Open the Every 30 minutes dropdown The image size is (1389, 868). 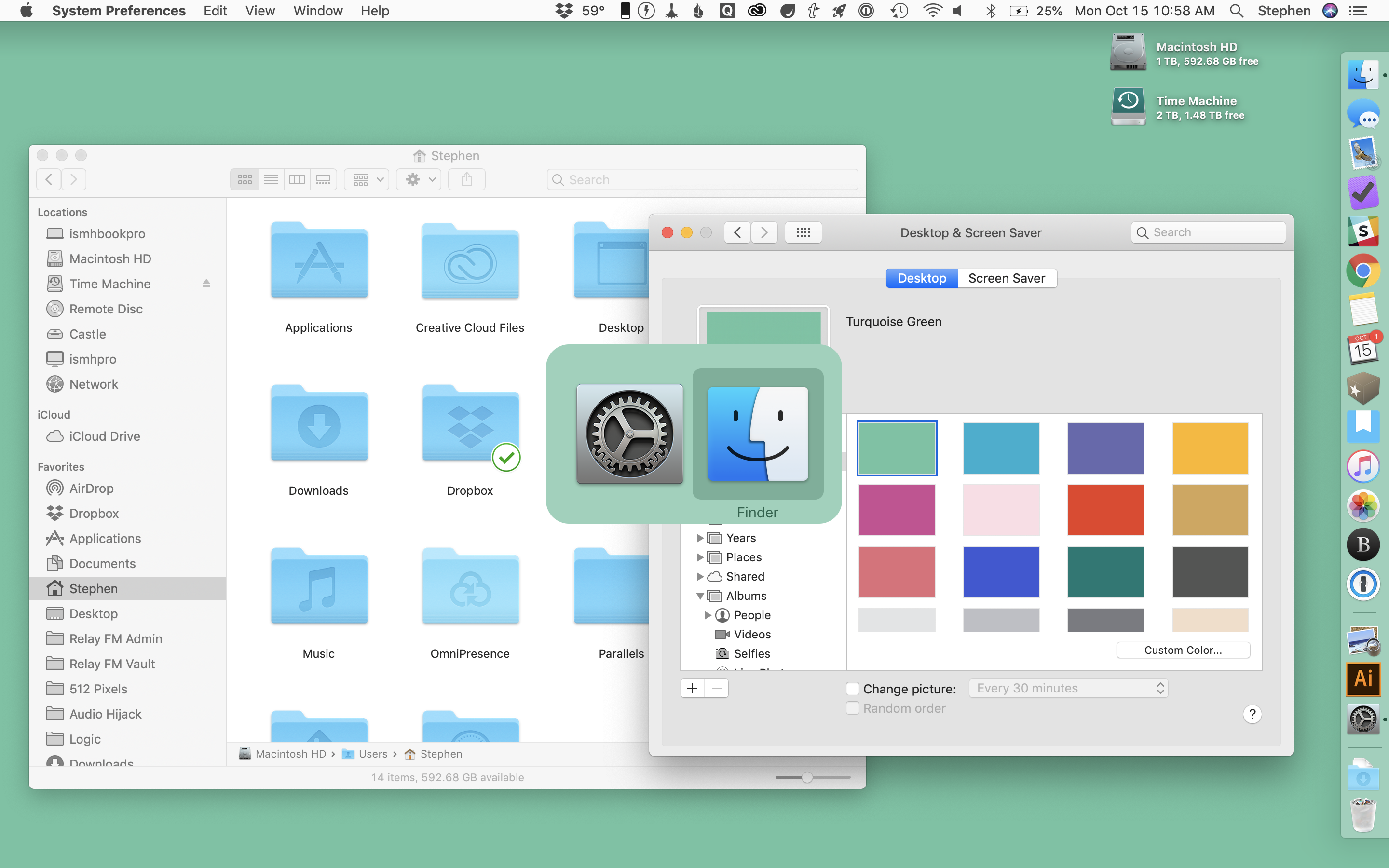pyautogui.click(x=1068, y=688)
